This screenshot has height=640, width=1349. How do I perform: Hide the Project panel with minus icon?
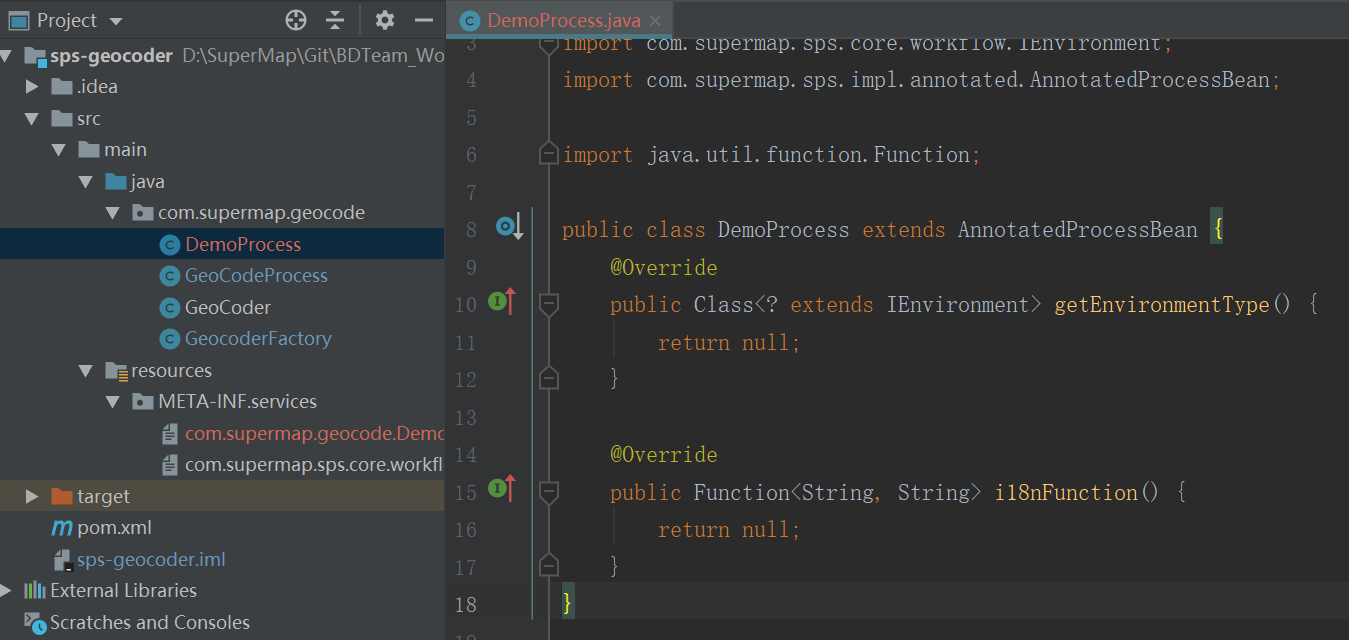coord(424,20)
